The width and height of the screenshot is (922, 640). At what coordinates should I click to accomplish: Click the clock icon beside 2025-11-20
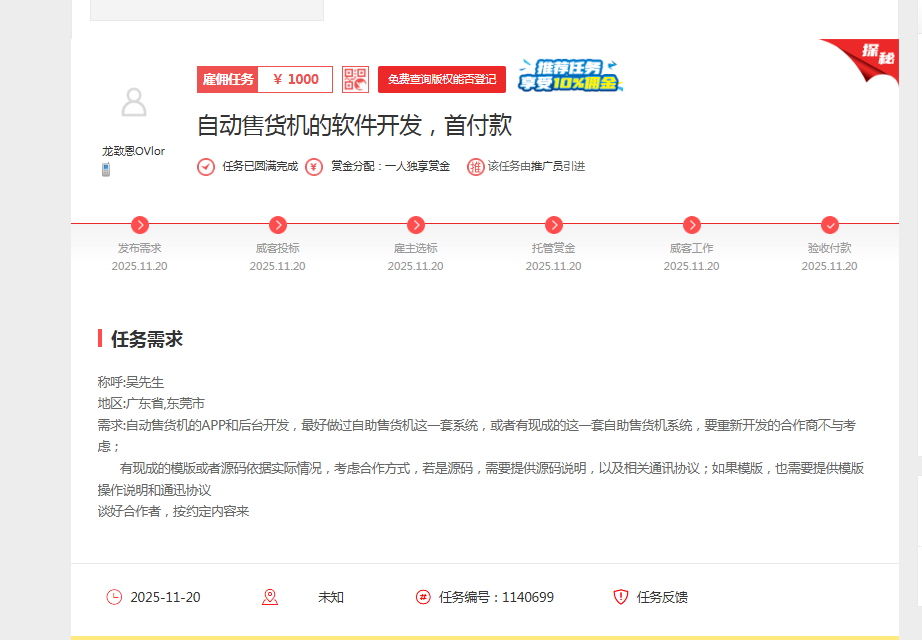pyautogui.click(x=114, y=597)
